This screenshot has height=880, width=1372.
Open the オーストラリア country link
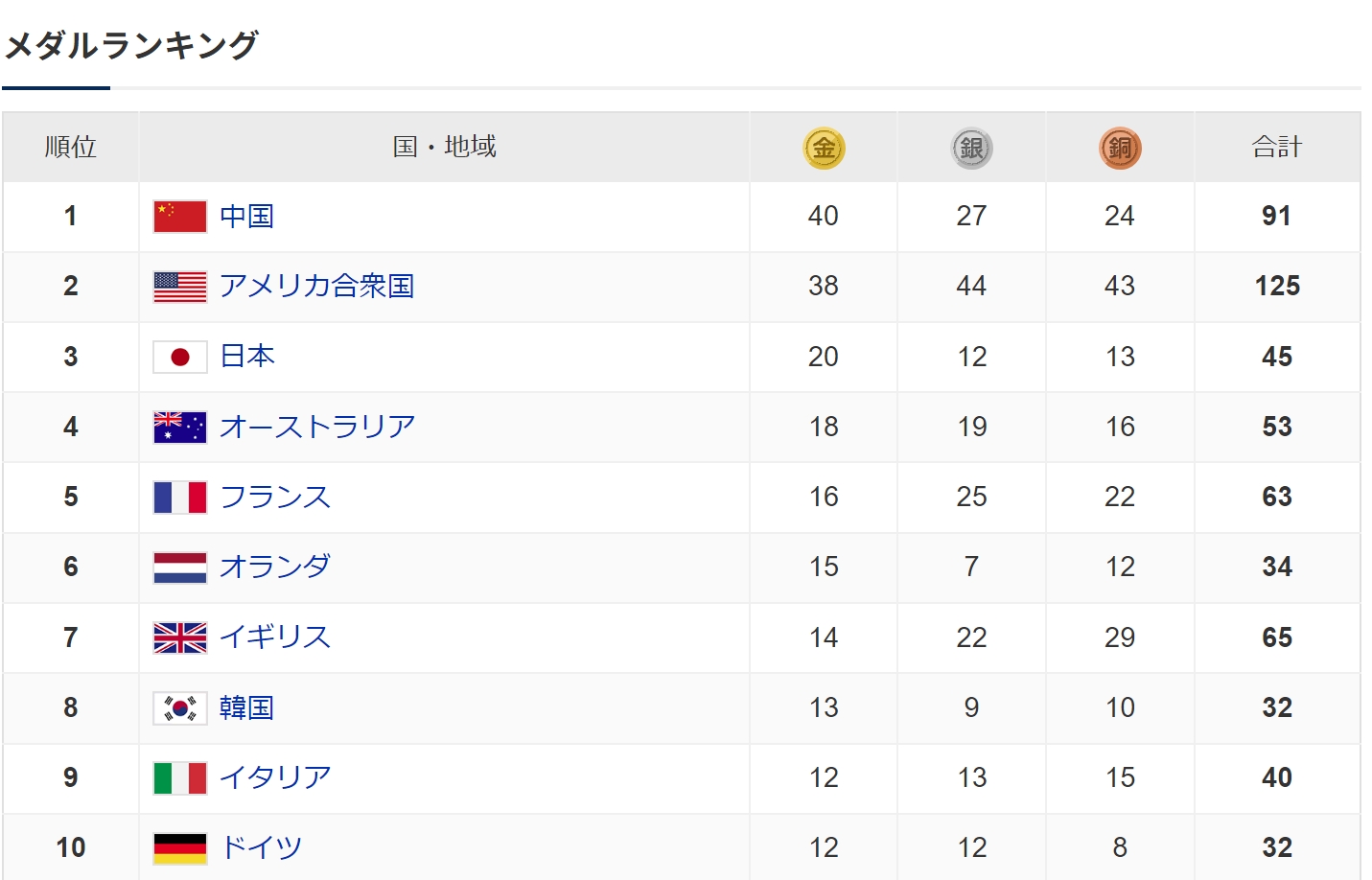[x=317, y=427]
